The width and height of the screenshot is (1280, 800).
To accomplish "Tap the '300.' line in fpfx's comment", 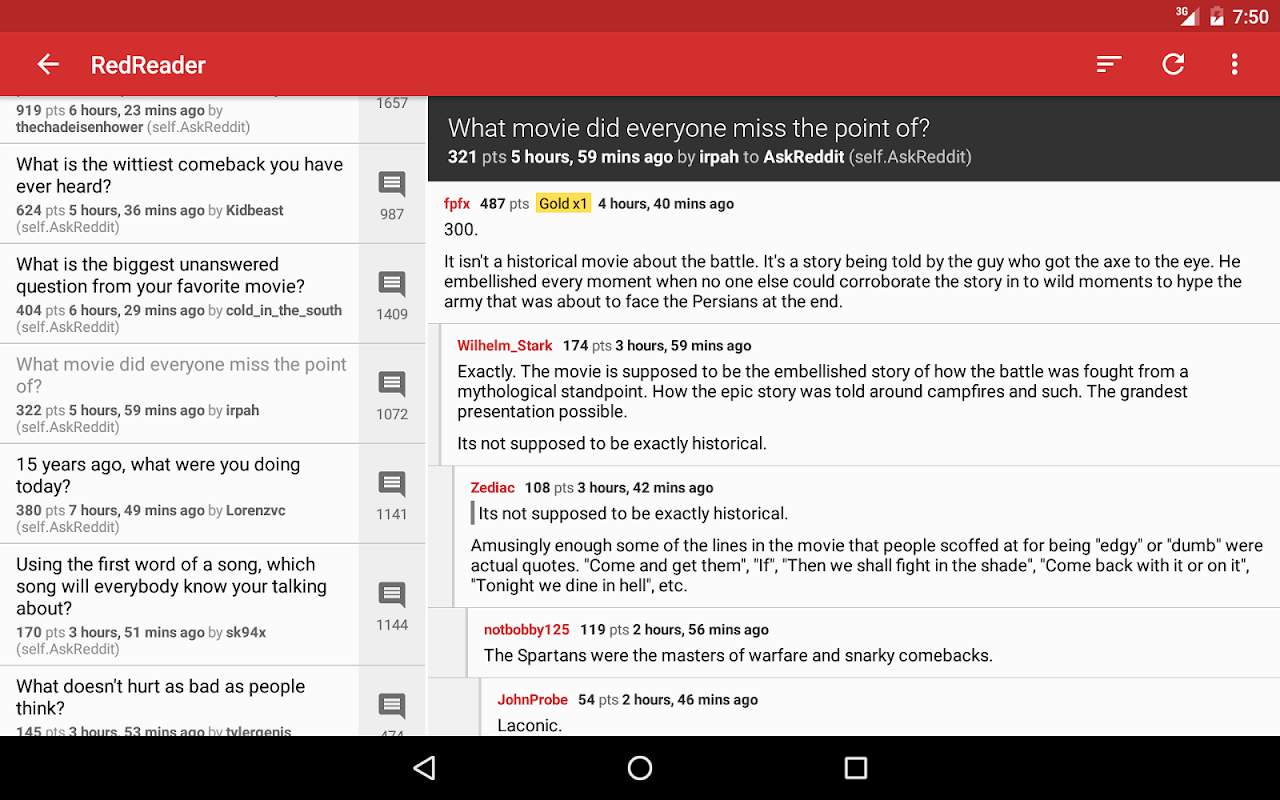I will [461, 229].
